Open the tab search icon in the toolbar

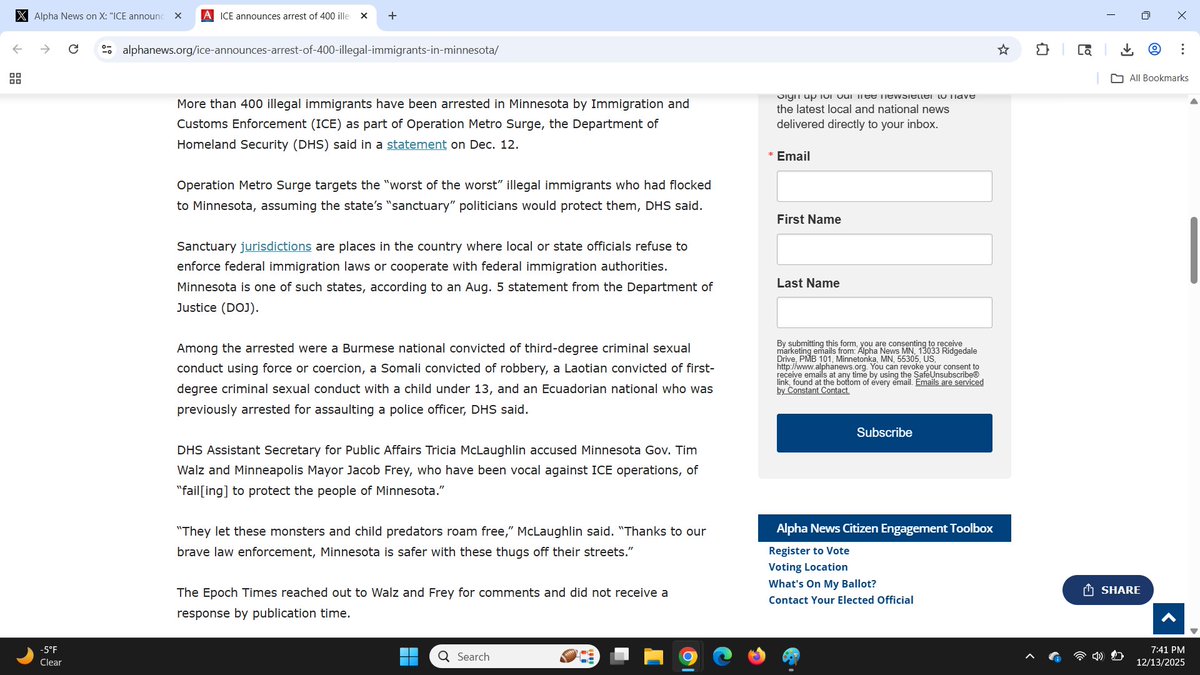(x=1085, y=50)
